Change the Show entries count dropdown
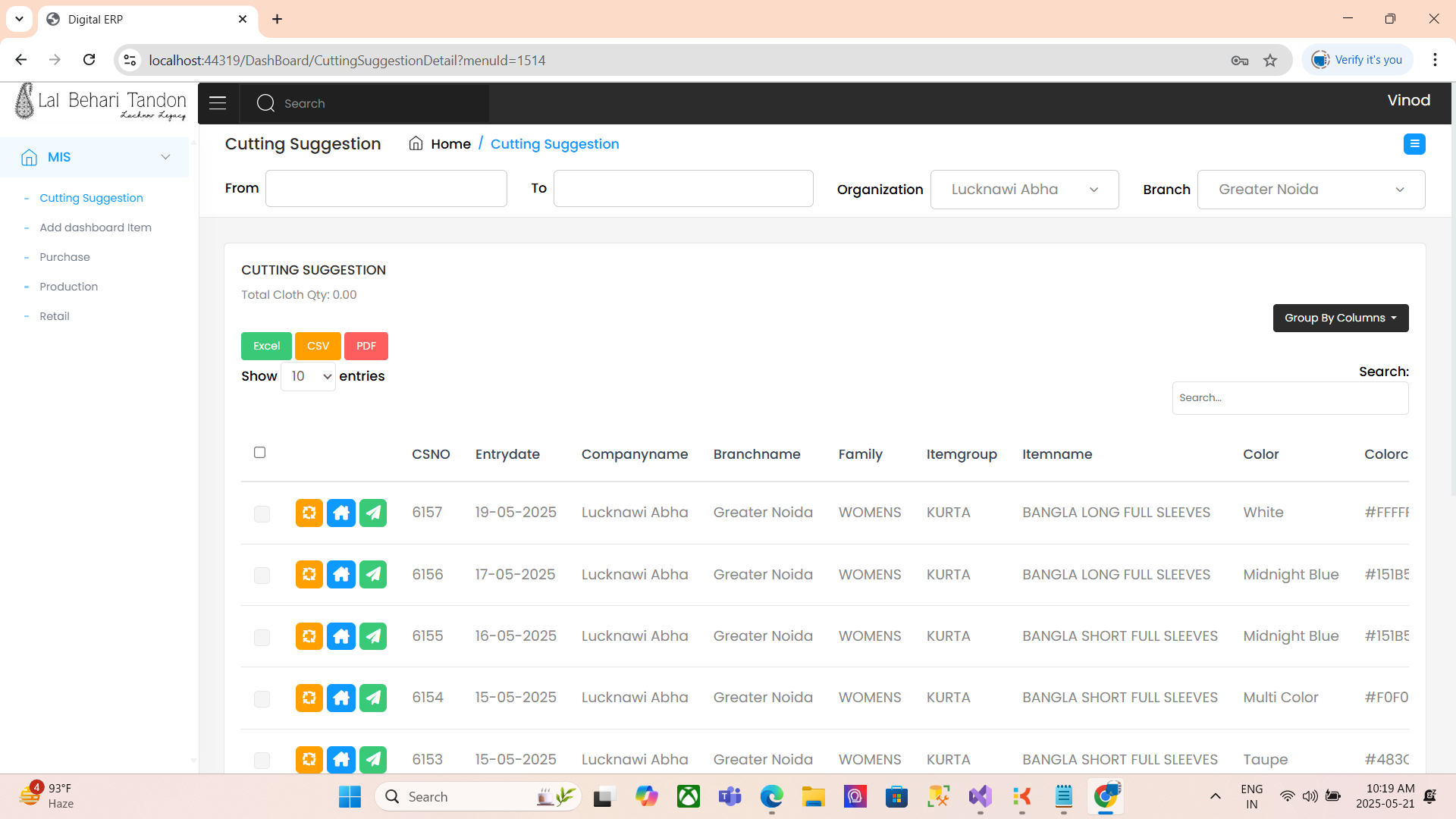This screenshot has height=819, width=1456. [308, 376]
